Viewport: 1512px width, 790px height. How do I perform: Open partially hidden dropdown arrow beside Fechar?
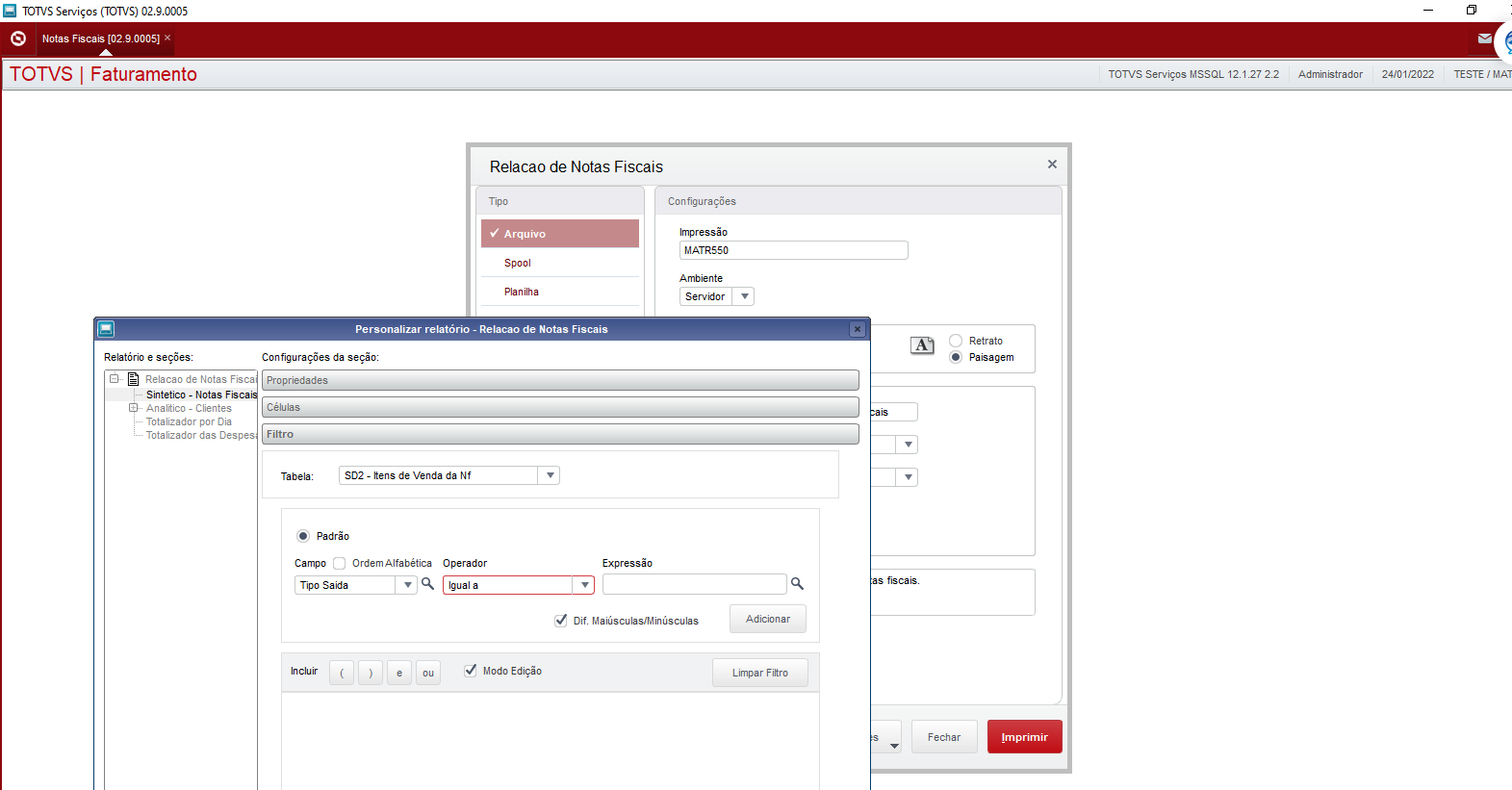[x=894, y=746]
